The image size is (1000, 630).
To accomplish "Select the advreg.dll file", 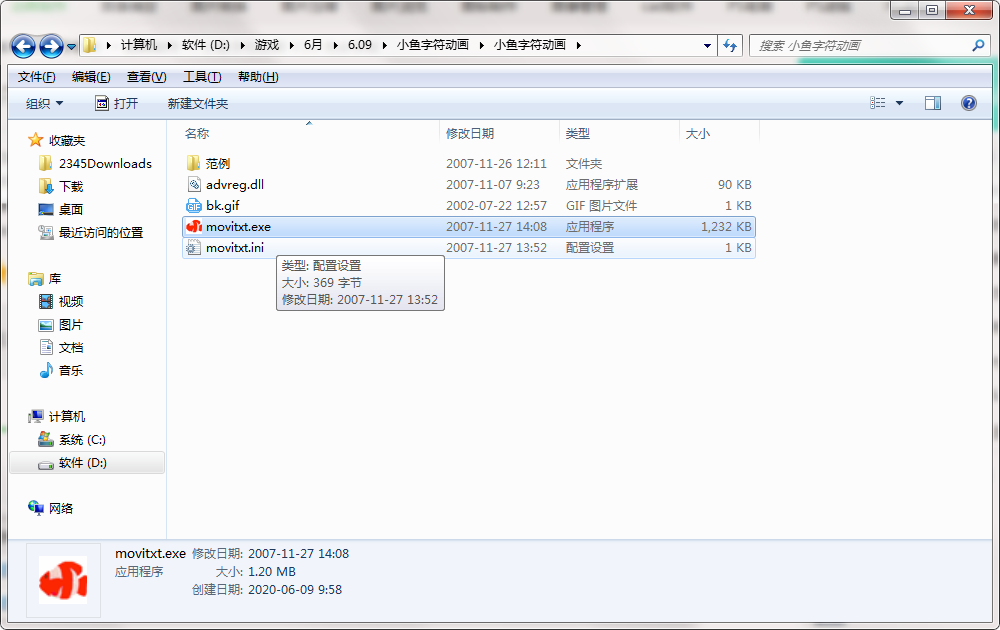I will pos(235,185).
